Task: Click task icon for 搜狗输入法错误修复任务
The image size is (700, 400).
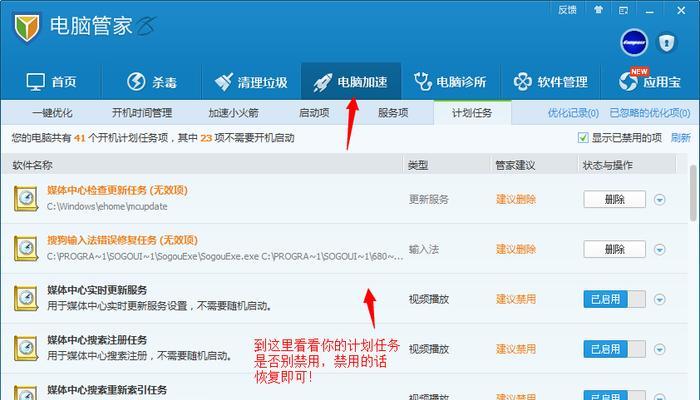Action: click(x=26, y=248)
